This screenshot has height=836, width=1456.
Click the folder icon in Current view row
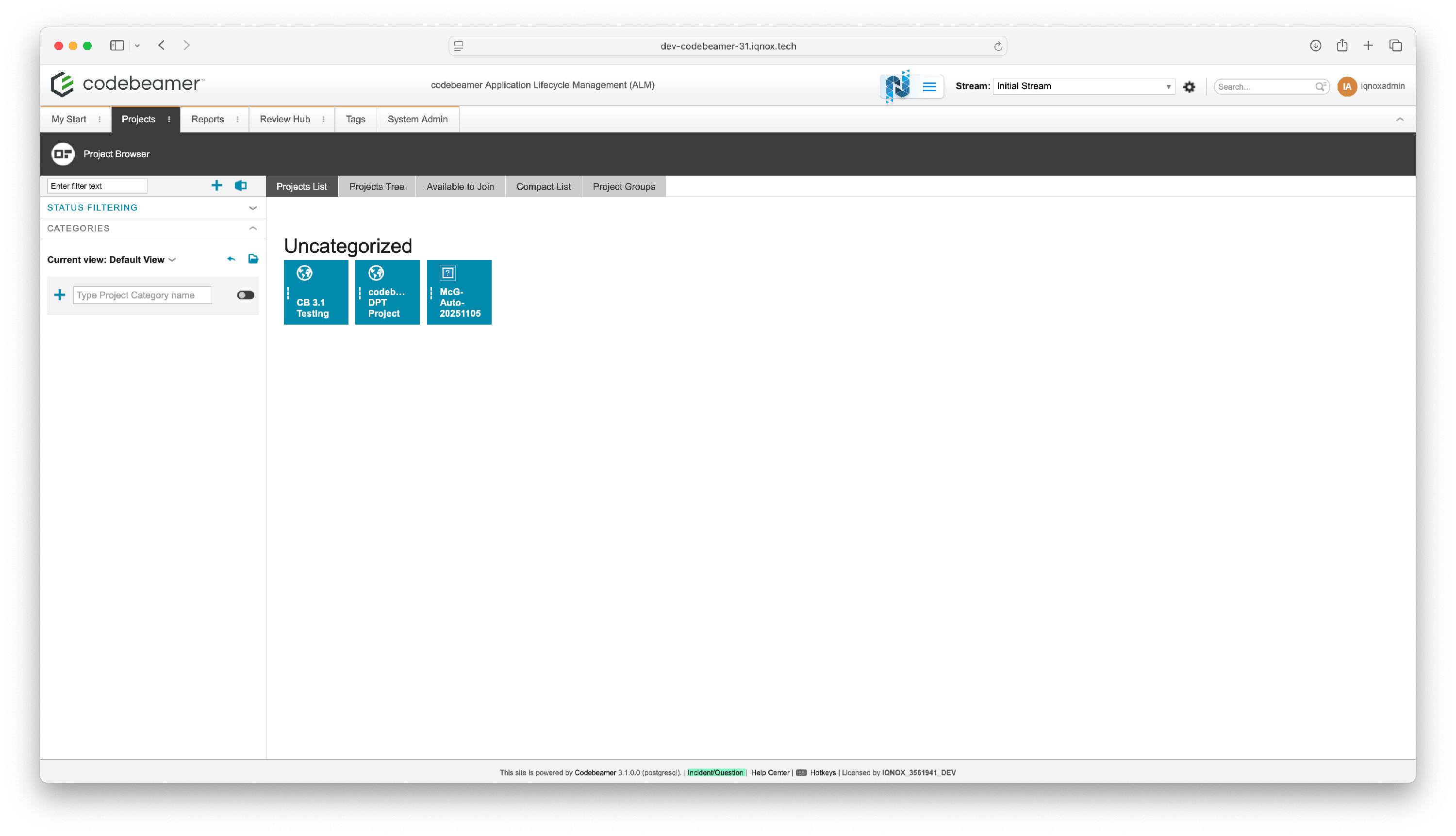coord(253,259)
